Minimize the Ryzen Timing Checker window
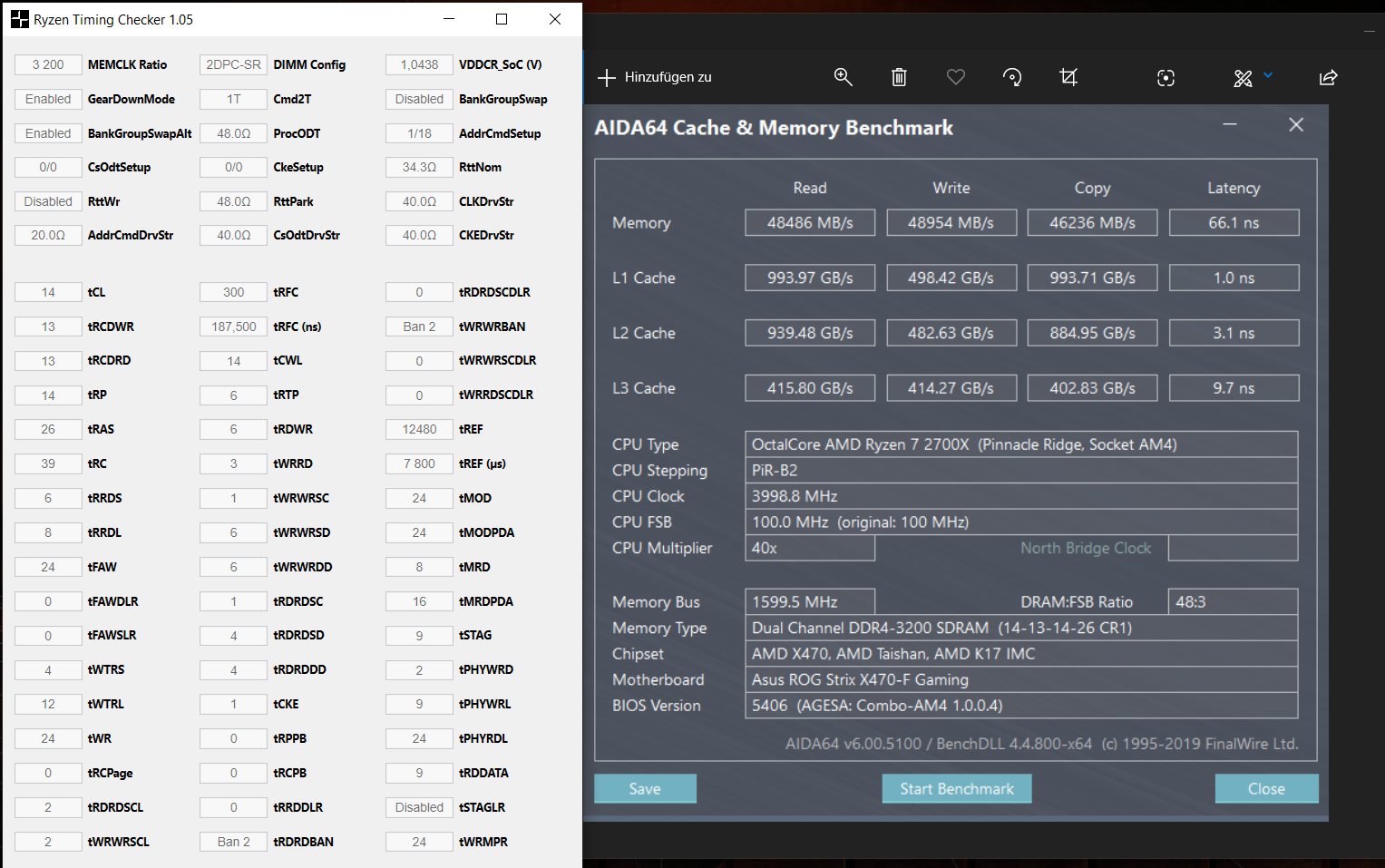 pyautogui.click(x=449, y=19)
